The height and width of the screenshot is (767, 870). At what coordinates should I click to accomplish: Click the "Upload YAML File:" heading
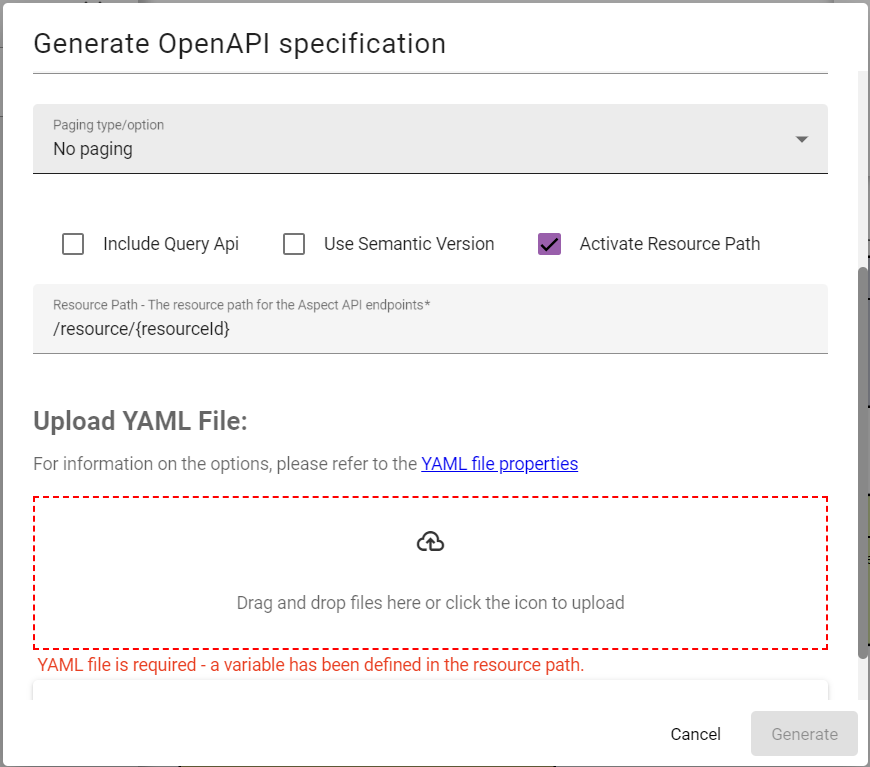[x=140, y=421]
